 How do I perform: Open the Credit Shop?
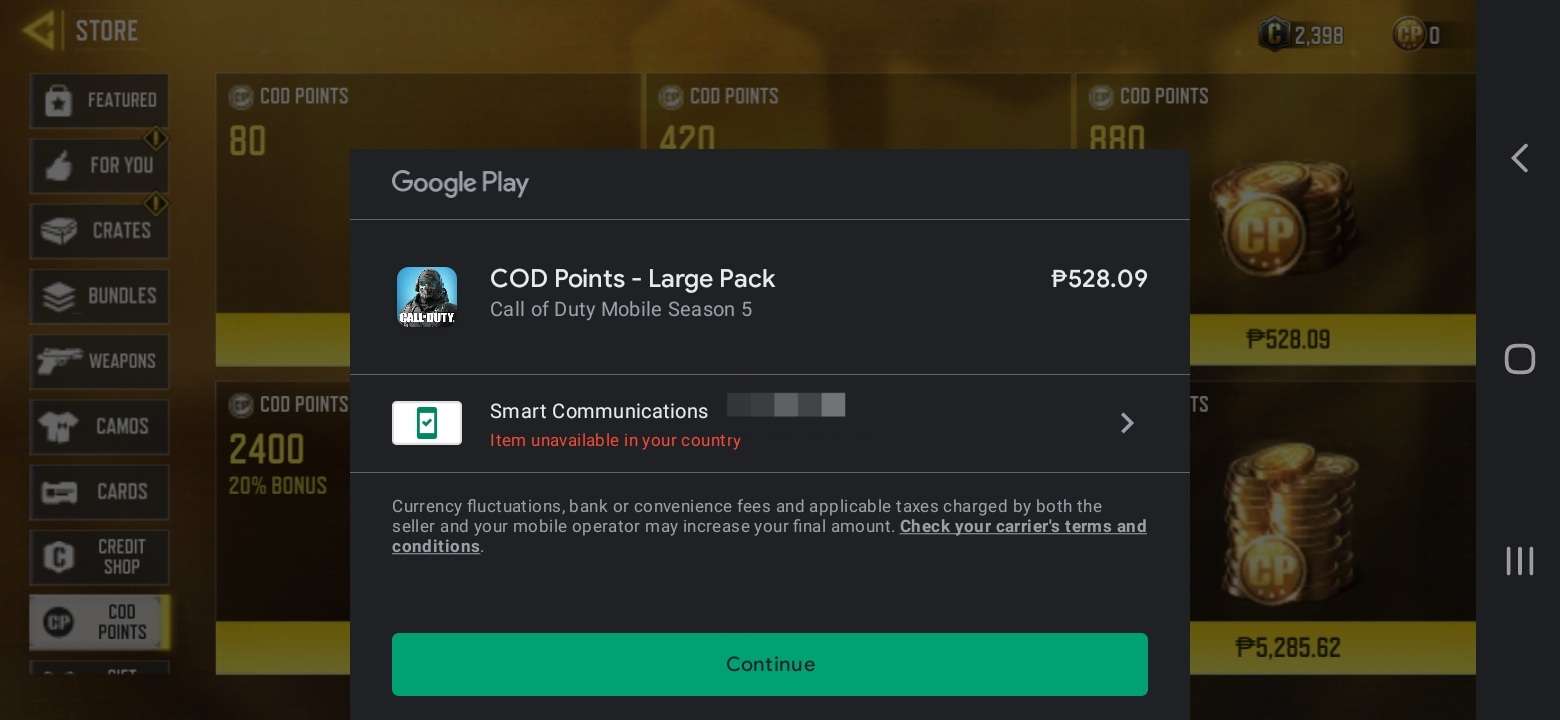pyautogui.click(x=99, y=557)
